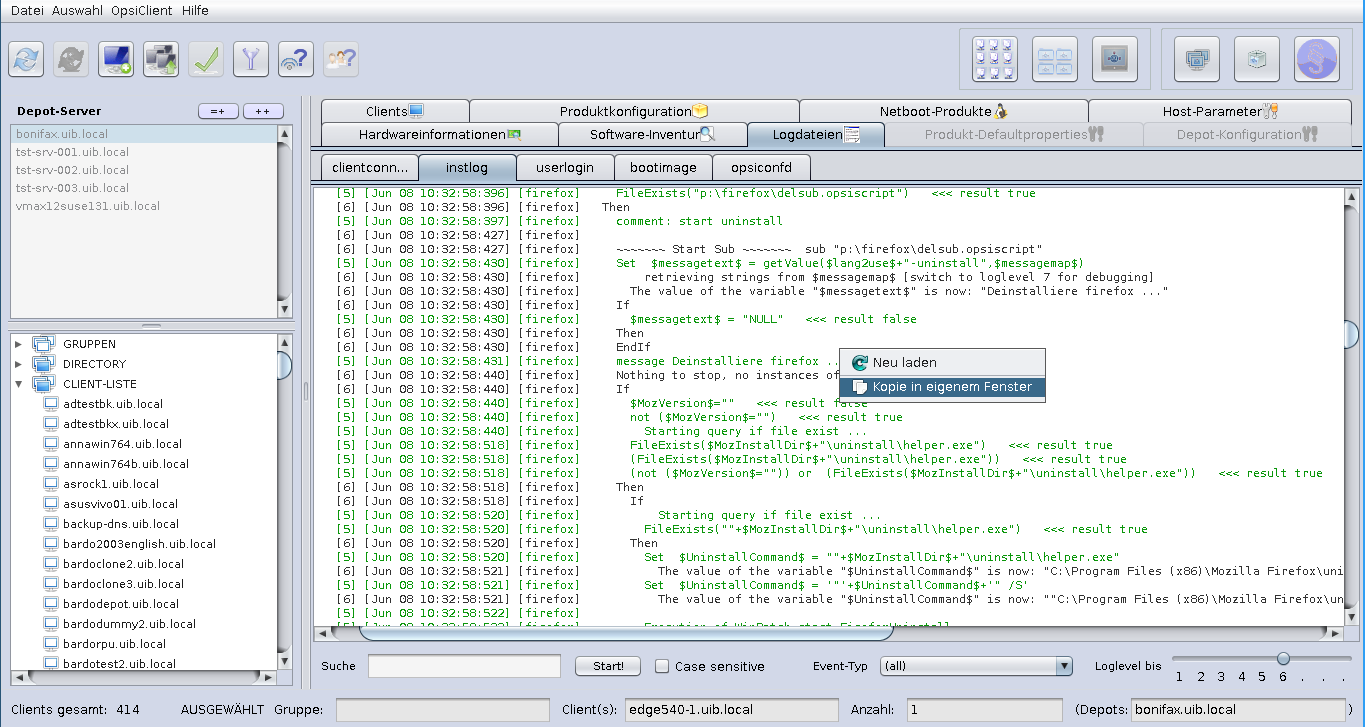
Task: Click computer icon beside backup-dns.uib.local
Action: pos(51,524)
